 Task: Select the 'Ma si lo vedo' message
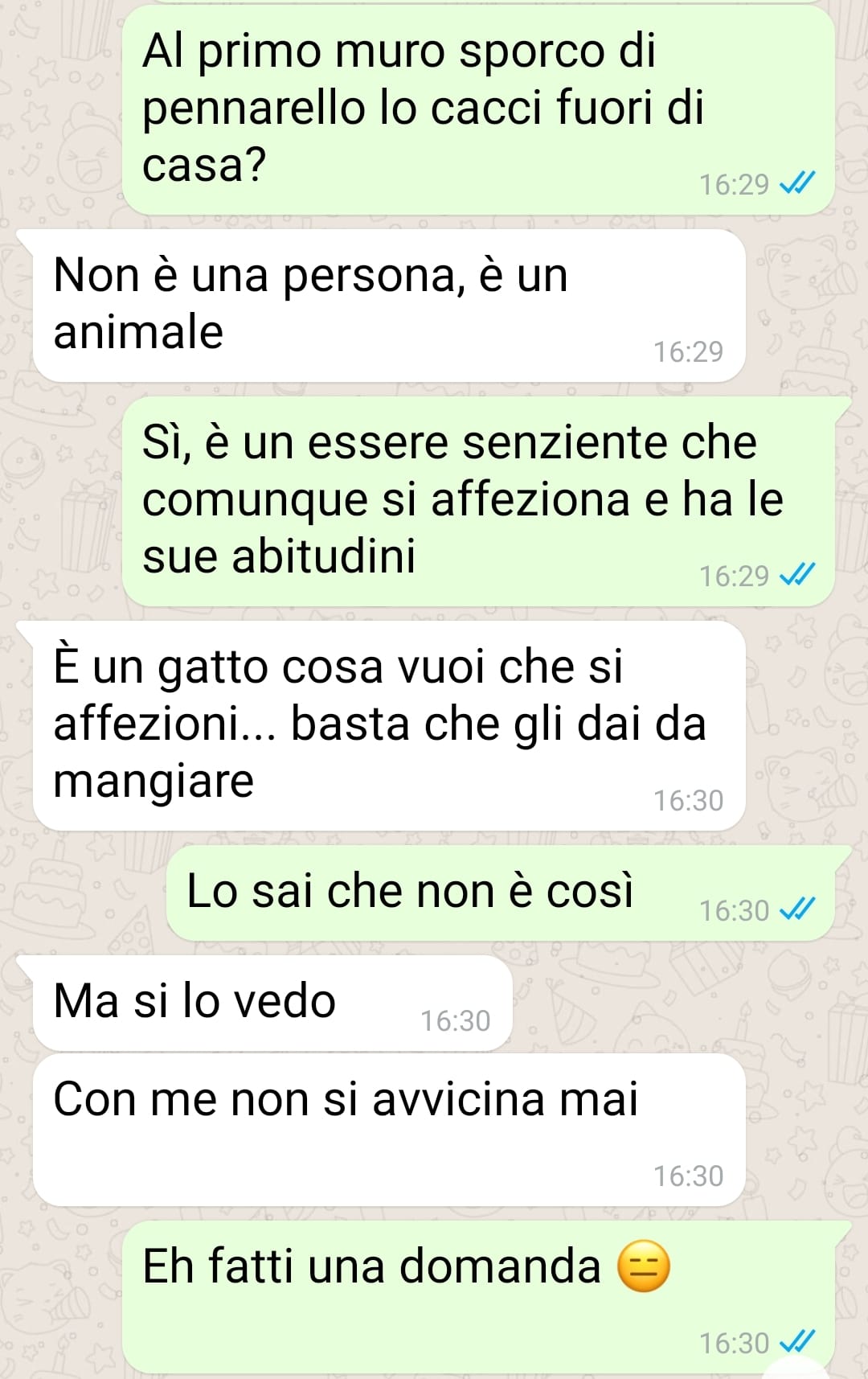tap(272, 1003)
